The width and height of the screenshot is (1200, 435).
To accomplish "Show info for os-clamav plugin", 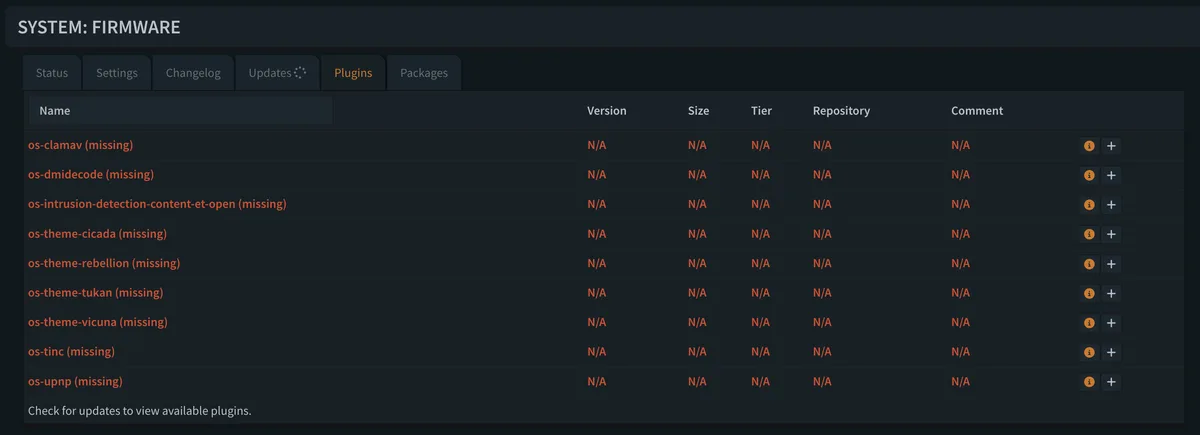I will [1089, 146].
